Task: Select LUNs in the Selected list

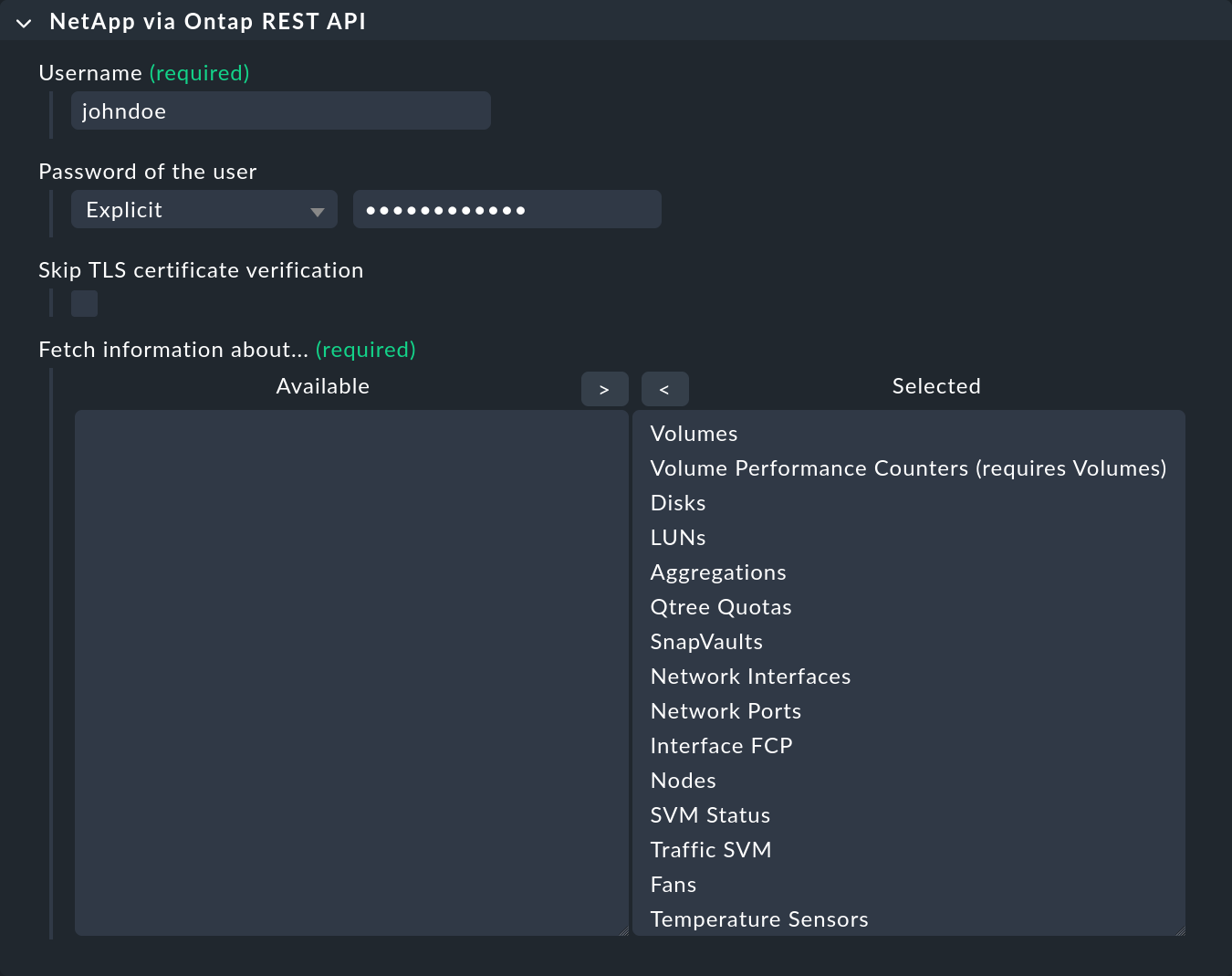Action: coord(678,538)
